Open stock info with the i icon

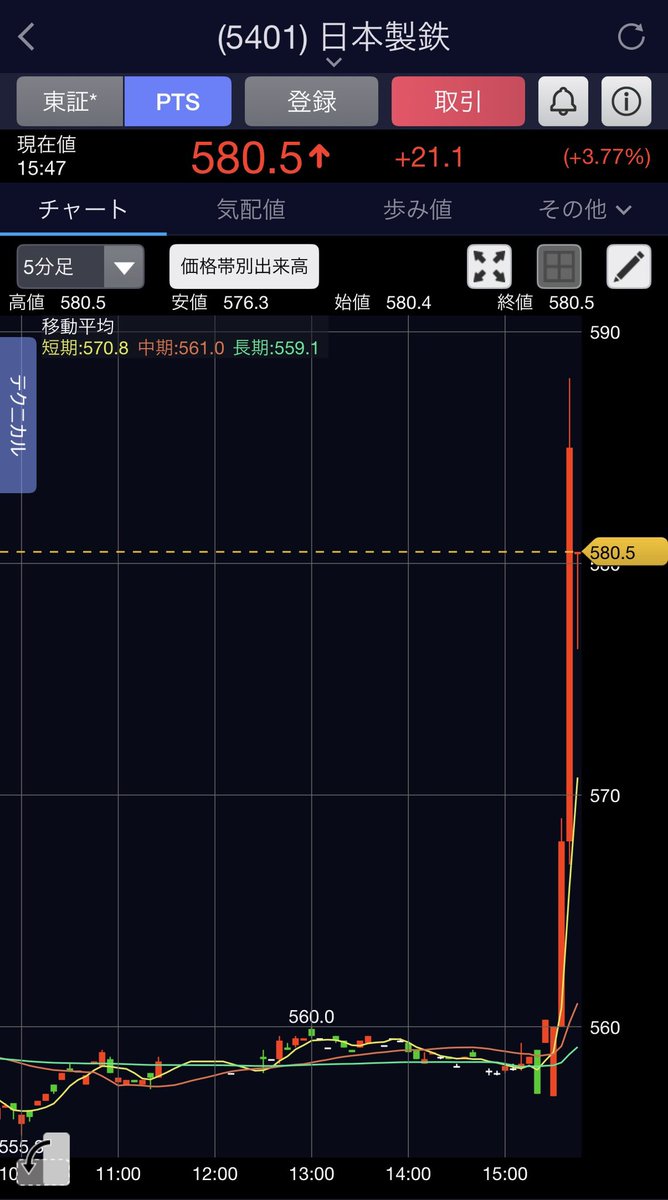coord(627,101)
